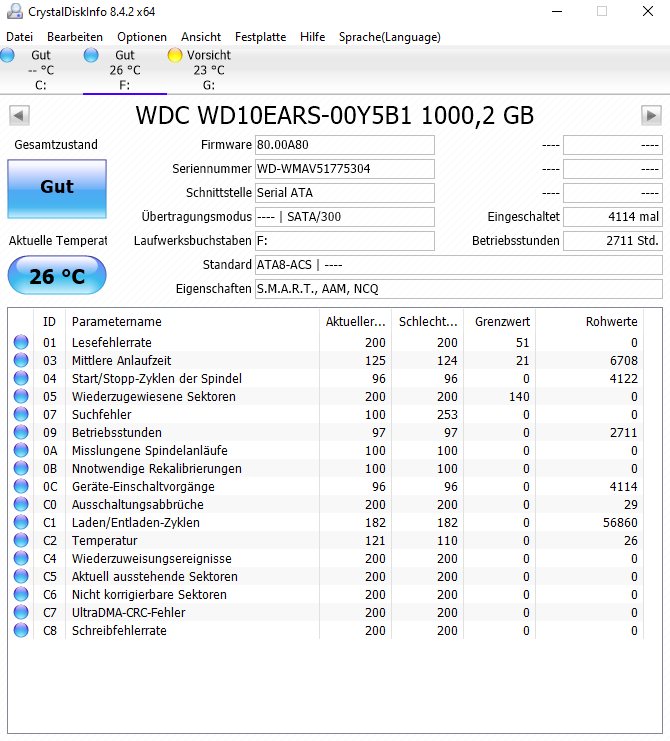Click the Standard ATA8-ACS field

click(x=459, y=265)
